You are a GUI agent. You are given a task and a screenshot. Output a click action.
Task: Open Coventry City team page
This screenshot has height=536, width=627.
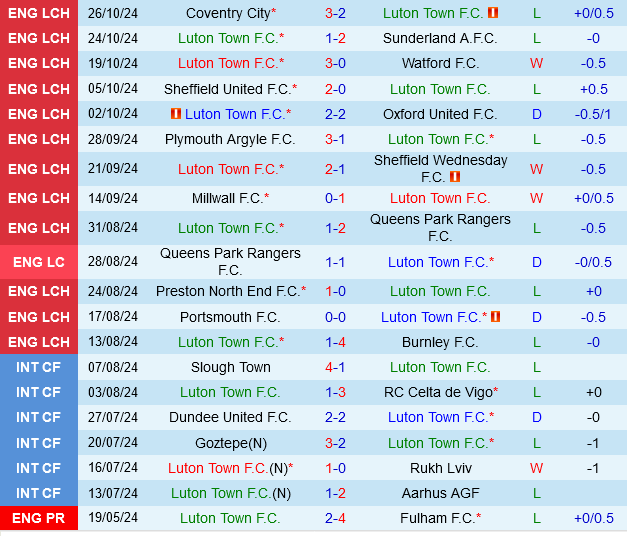[228, 13]
